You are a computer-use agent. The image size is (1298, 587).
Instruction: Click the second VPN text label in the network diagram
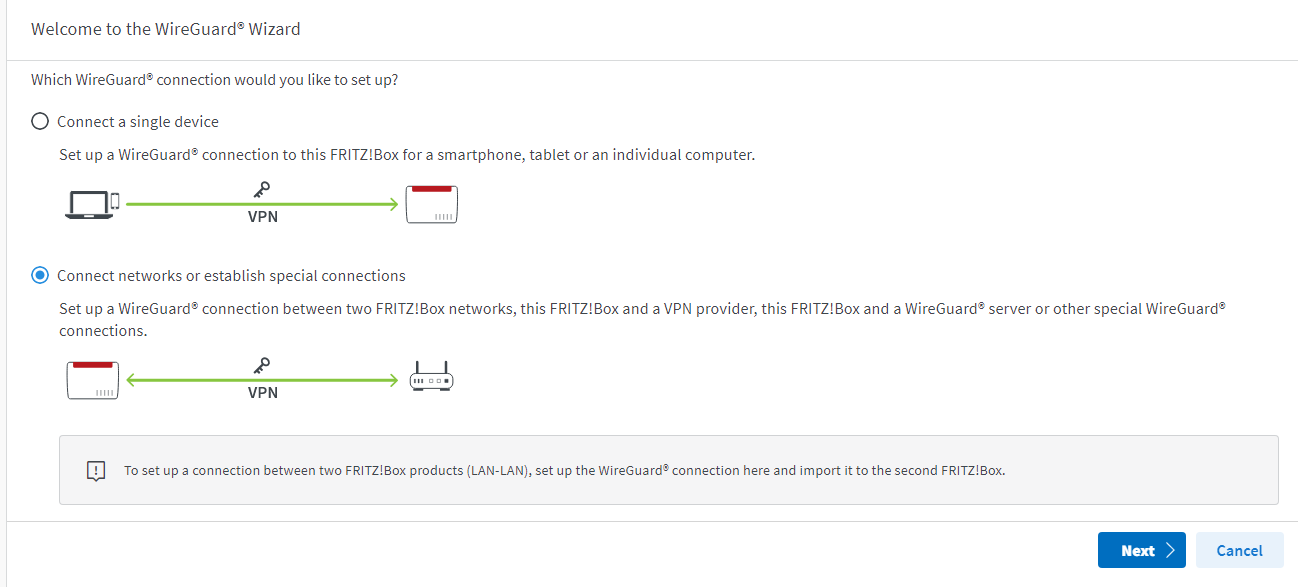tap(263, 393)
